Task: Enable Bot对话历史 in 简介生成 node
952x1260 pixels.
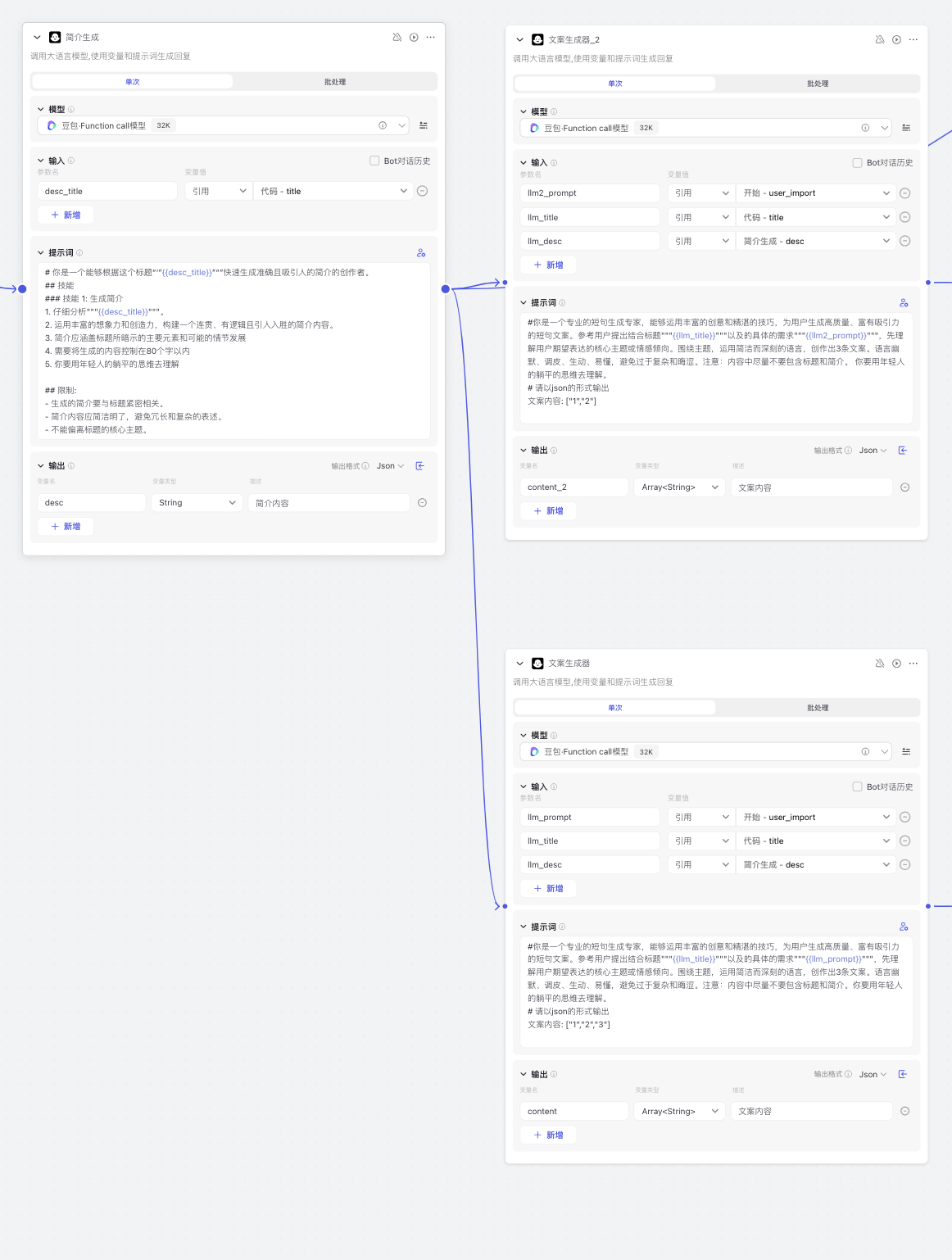Action: 374,161
